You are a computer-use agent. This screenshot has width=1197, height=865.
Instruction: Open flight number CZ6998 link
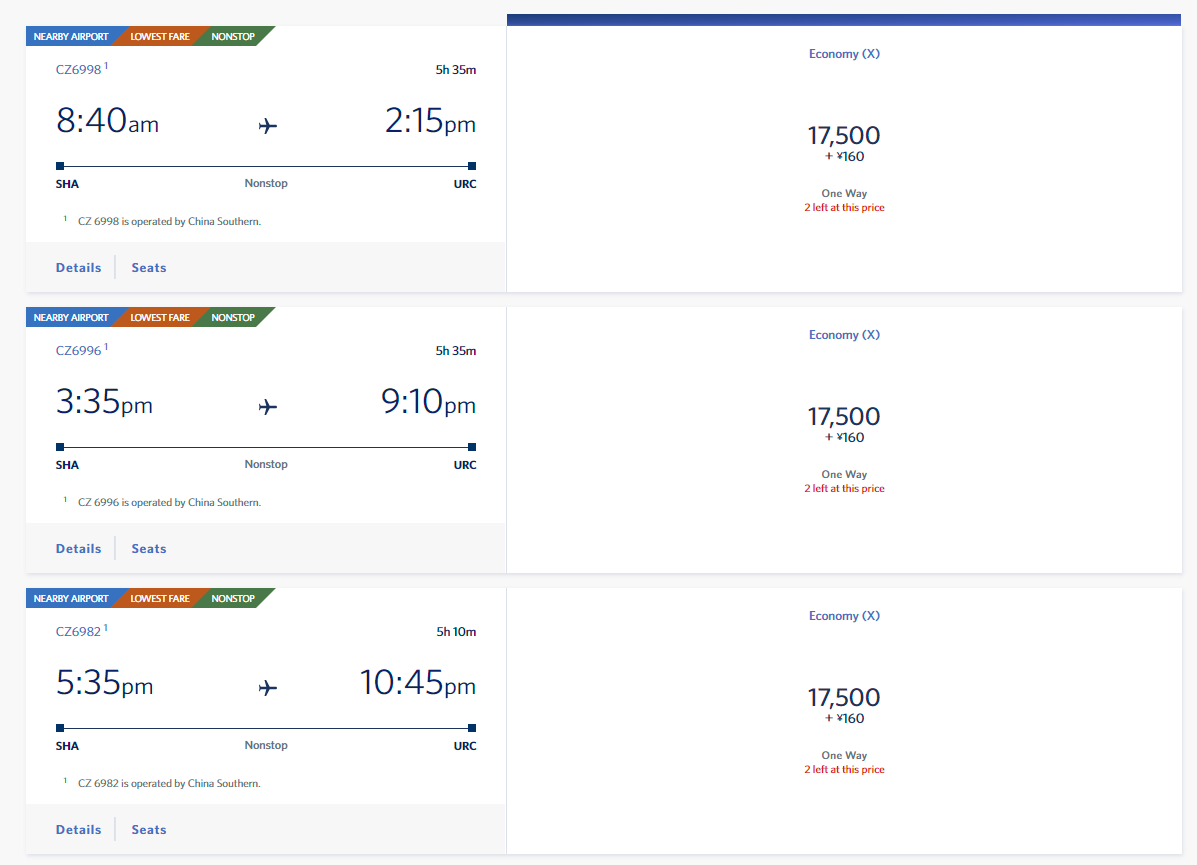pyautogui.click(x=79, y=69)
